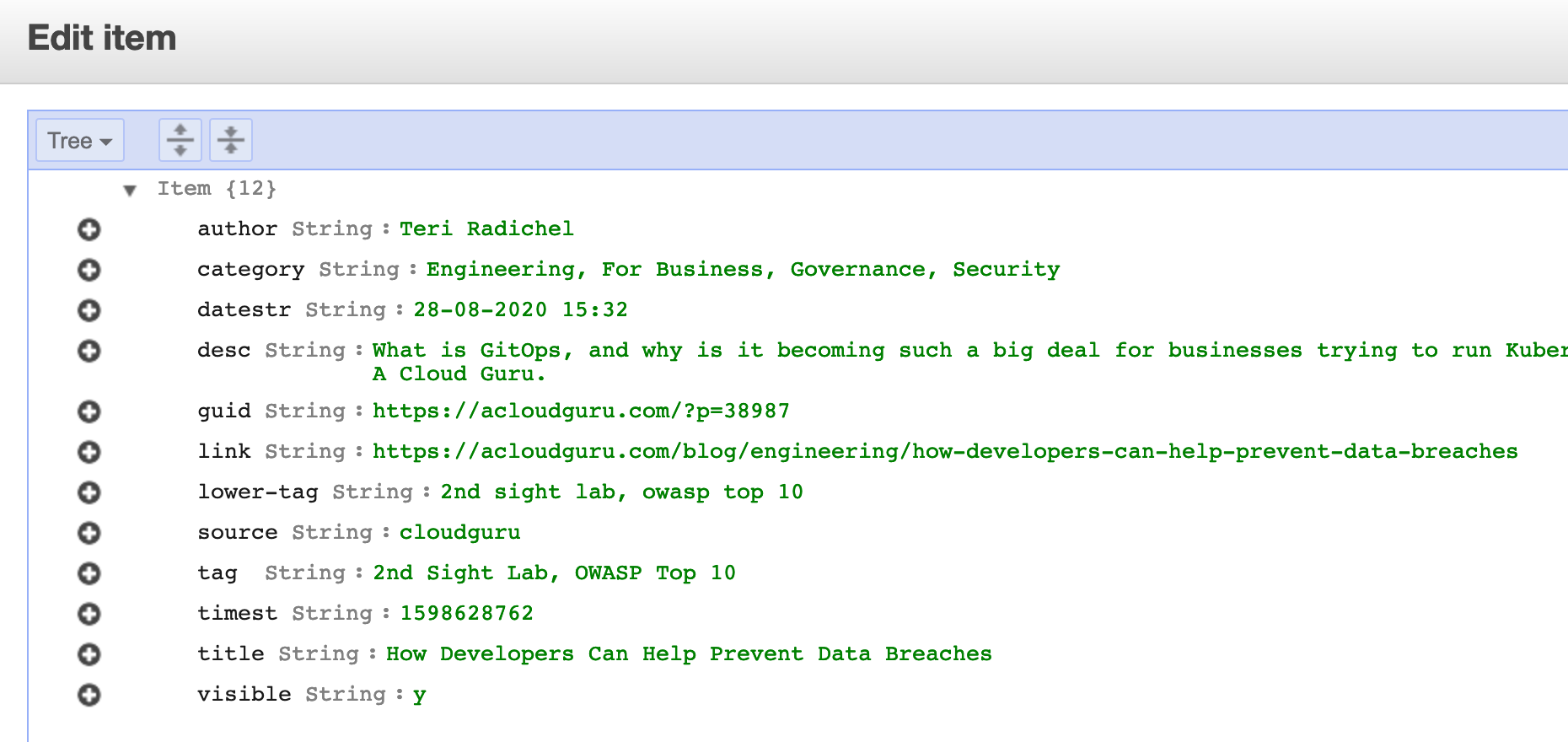Screen dimensions: 1568x742
Task: Select the category field name
Action: (x=251, y=269)
